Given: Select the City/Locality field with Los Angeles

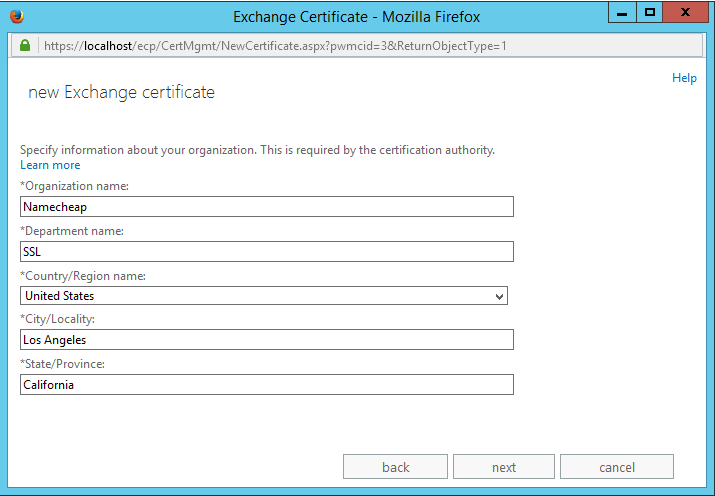Looking at the screenshot, I should click(x=266, y=340).
